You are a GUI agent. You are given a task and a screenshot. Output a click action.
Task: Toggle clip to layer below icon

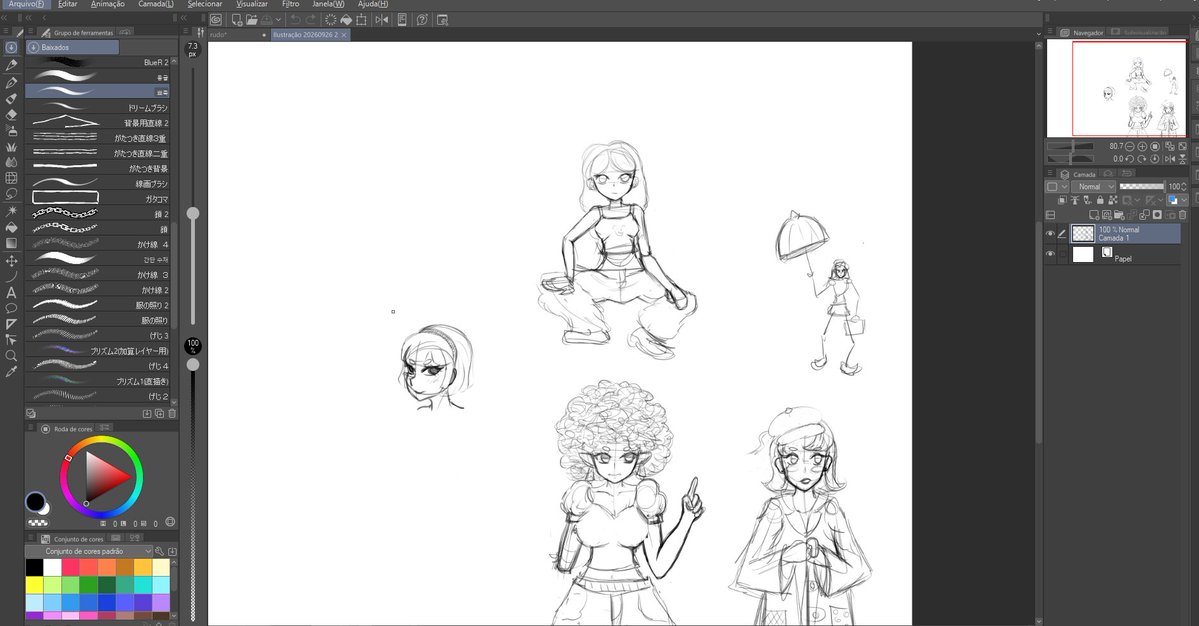1062,200
